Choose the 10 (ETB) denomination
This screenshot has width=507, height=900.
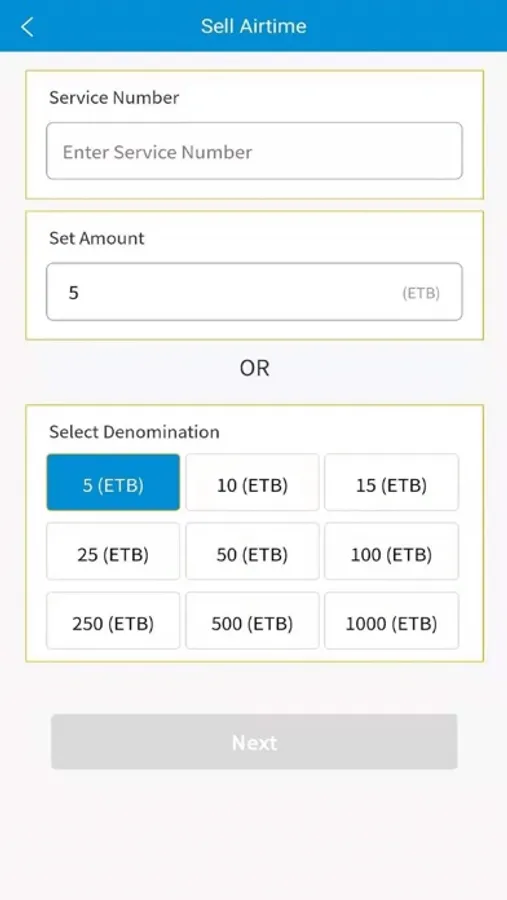252,482
